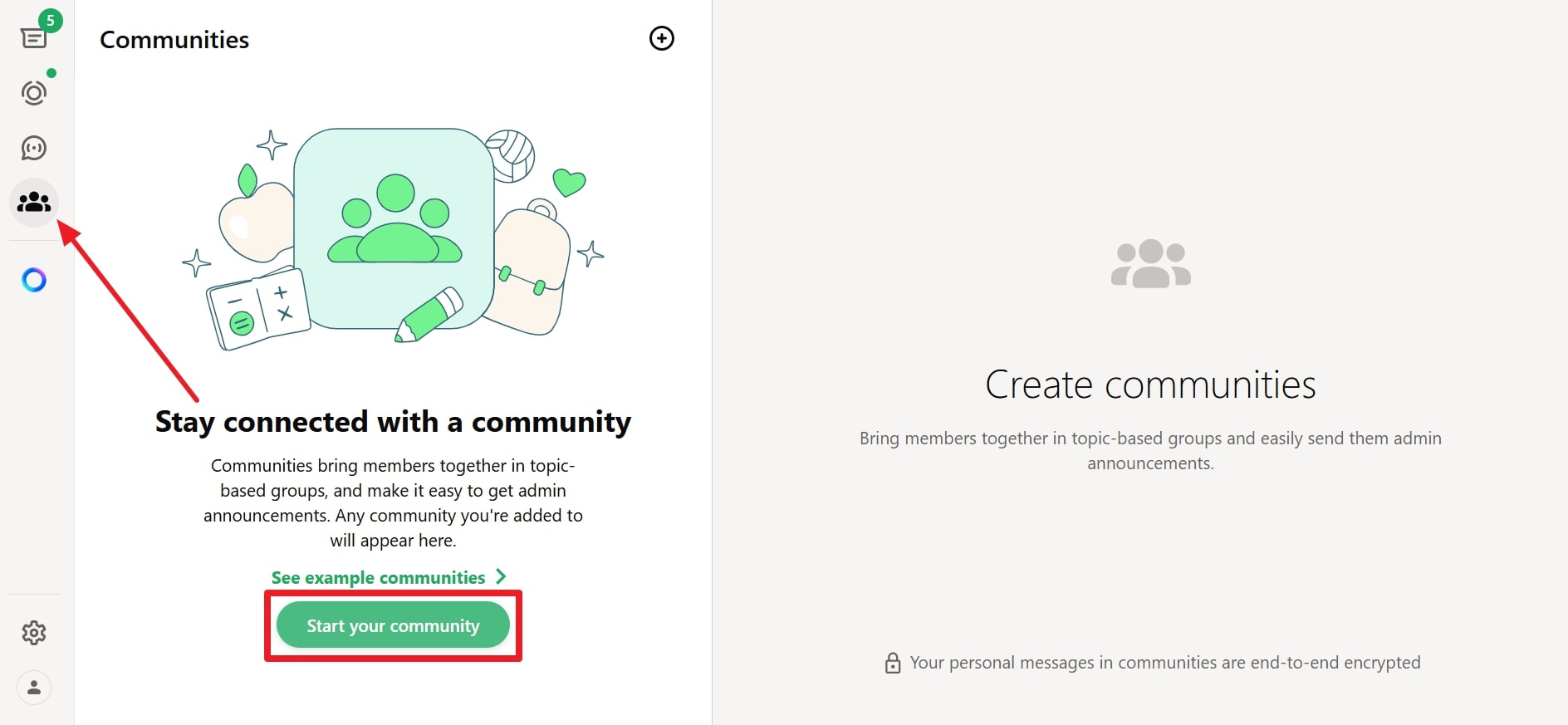The image size is (1568, 725).
Task: Click the lock icon beside encryption notice
Action: pyautogui.click(x=893, y=663)
